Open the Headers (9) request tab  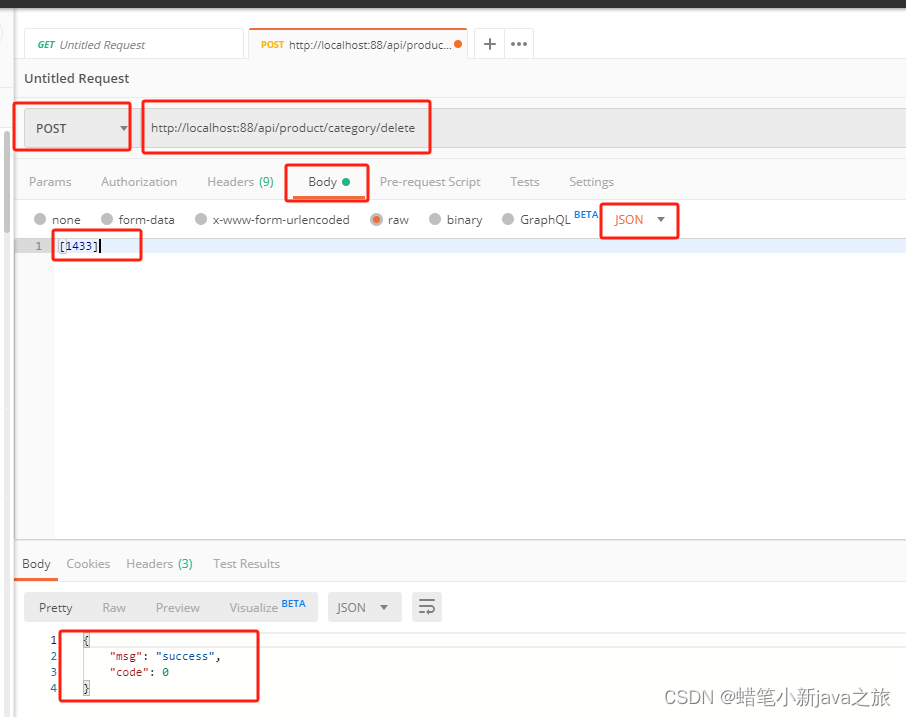(x=240, y=182)
